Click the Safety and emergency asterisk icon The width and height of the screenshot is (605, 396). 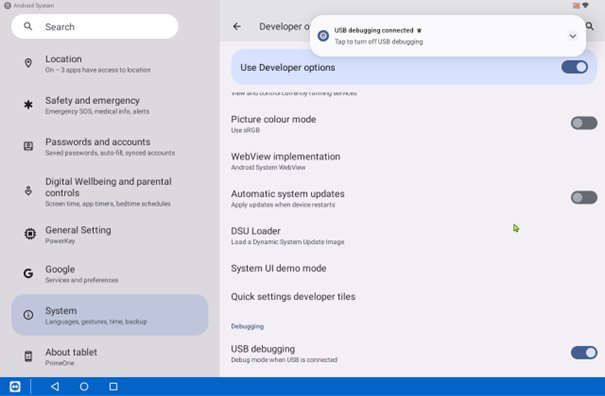point(28,105)
